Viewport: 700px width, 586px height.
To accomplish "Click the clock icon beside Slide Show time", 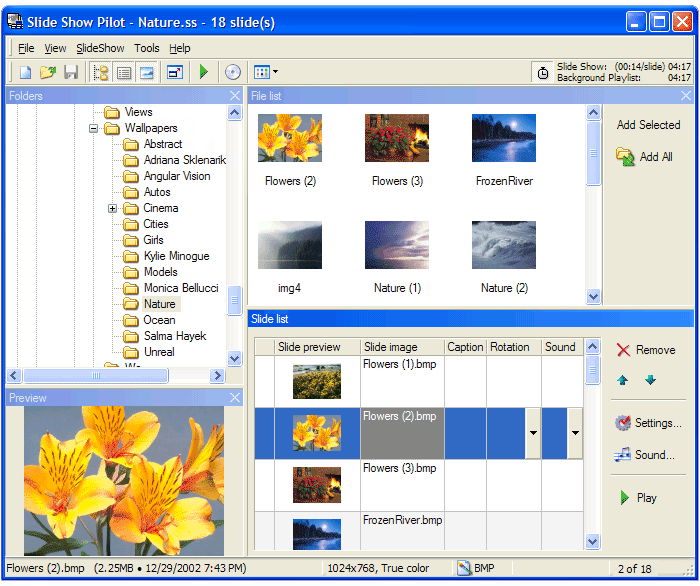I will coord(542,72).
